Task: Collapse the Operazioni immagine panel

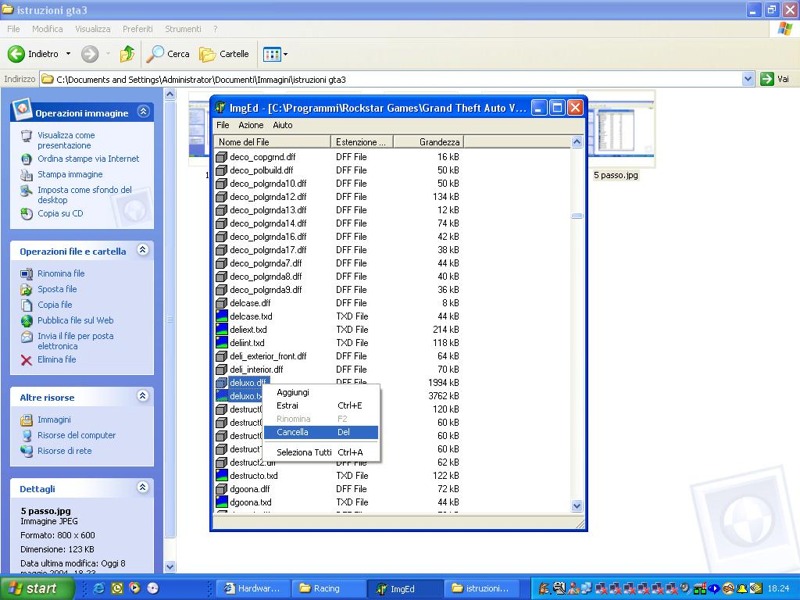Action: click(143, 112)
